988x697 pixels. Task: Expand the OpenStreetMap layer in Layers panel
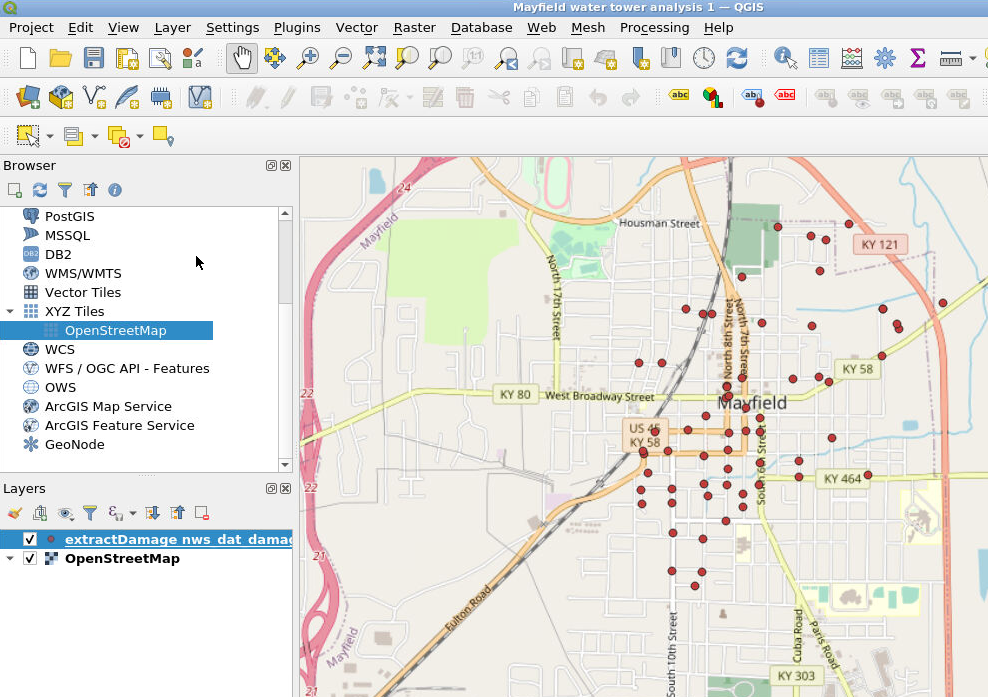pyautogui.click(x=10, y=559)
